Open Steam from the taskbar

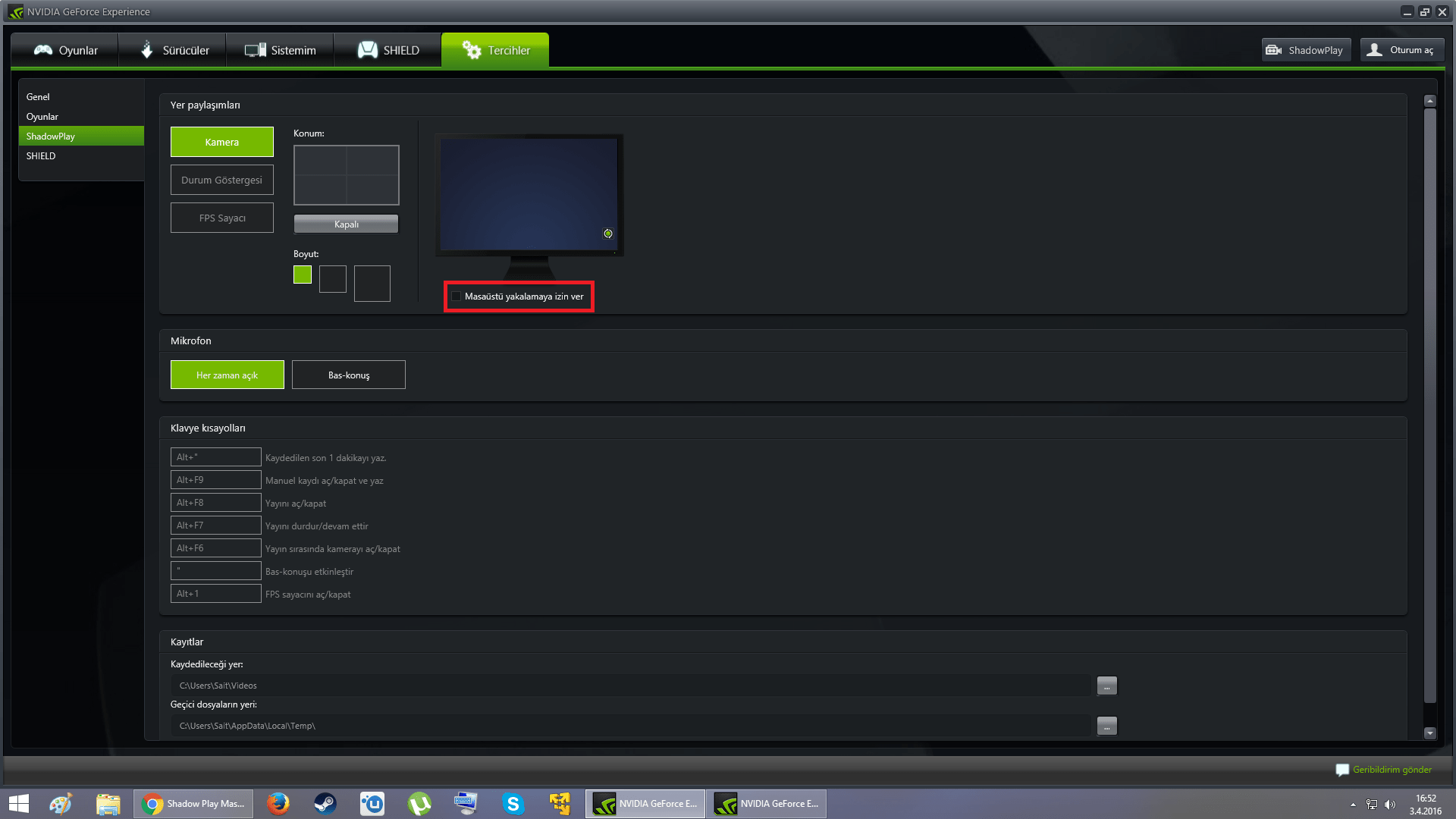coord(325,804)
